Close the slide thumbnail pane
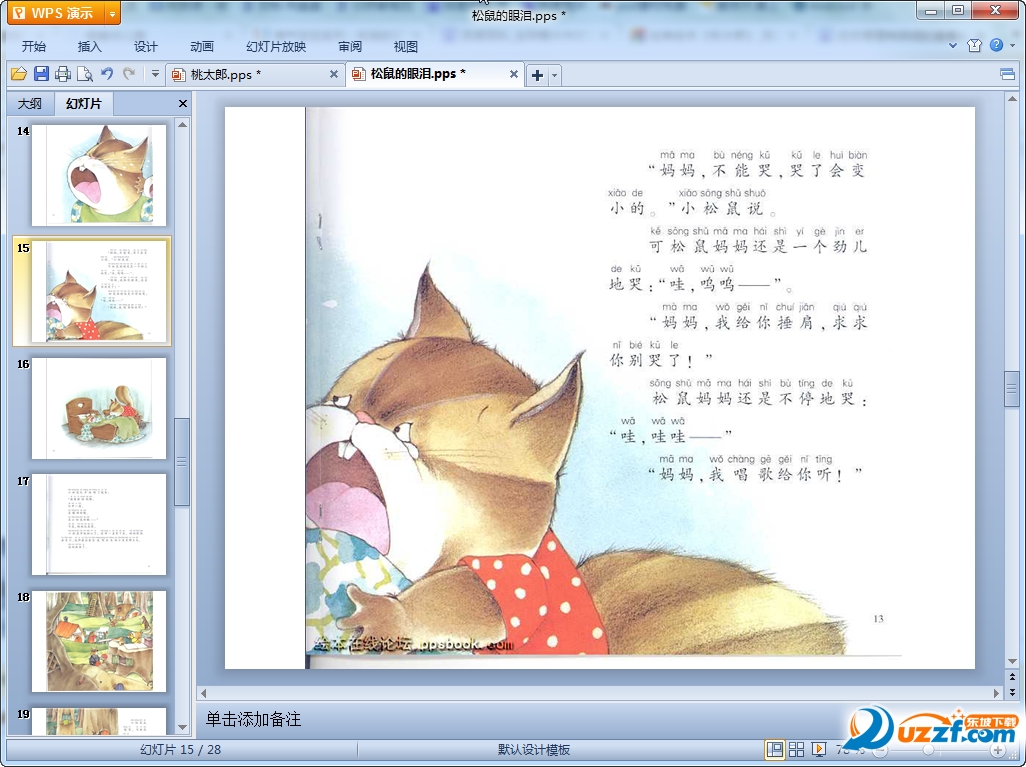 coord(183,103)
